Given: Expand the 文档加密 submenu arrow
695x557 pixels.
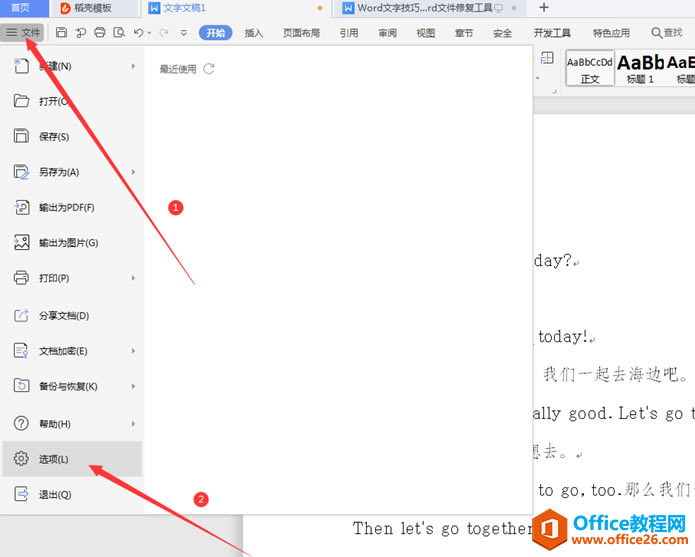Looking at the screenshot, I should click(133, 351).
